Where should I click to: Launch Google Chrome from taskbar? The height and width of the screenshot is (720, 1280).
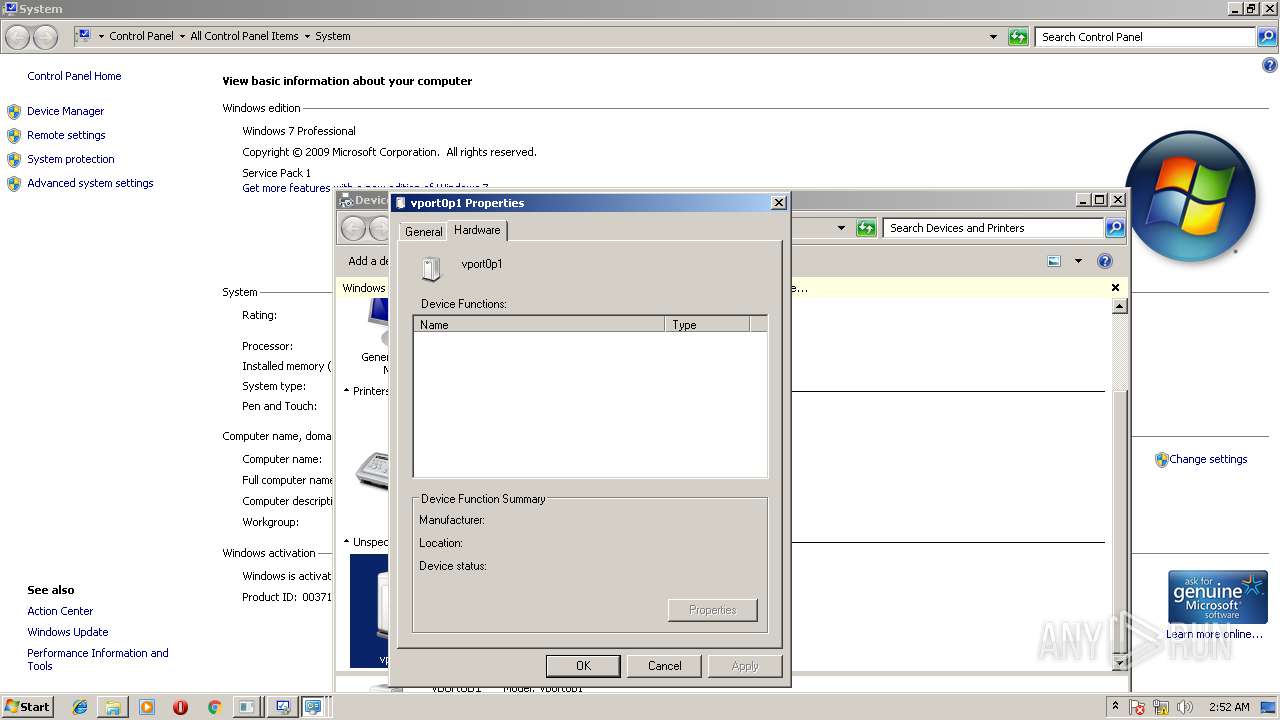coord(213,707)
